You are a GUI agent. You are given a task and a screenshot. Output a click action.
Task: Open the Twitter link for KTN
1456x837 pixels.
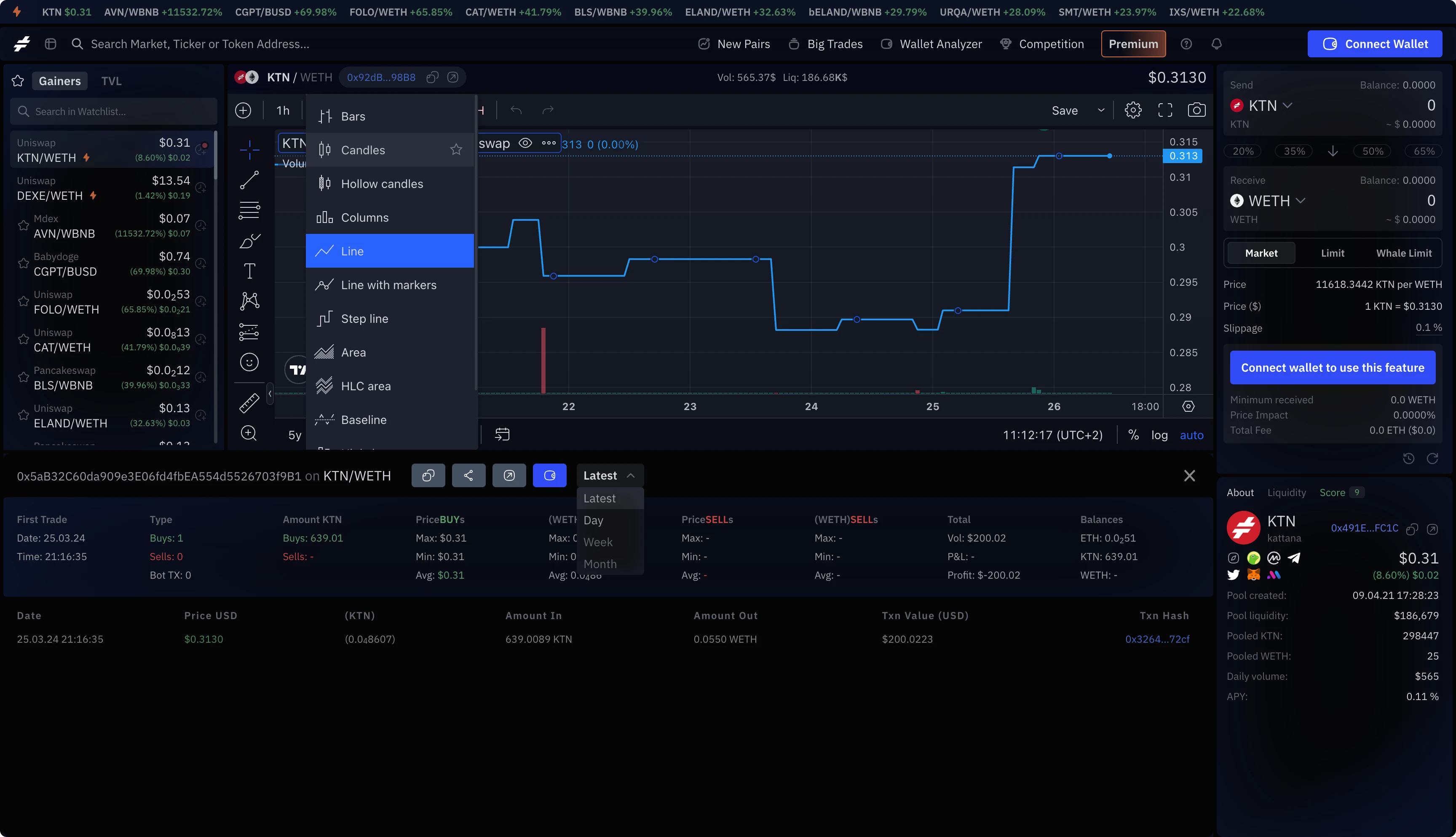pos(1233,575)
